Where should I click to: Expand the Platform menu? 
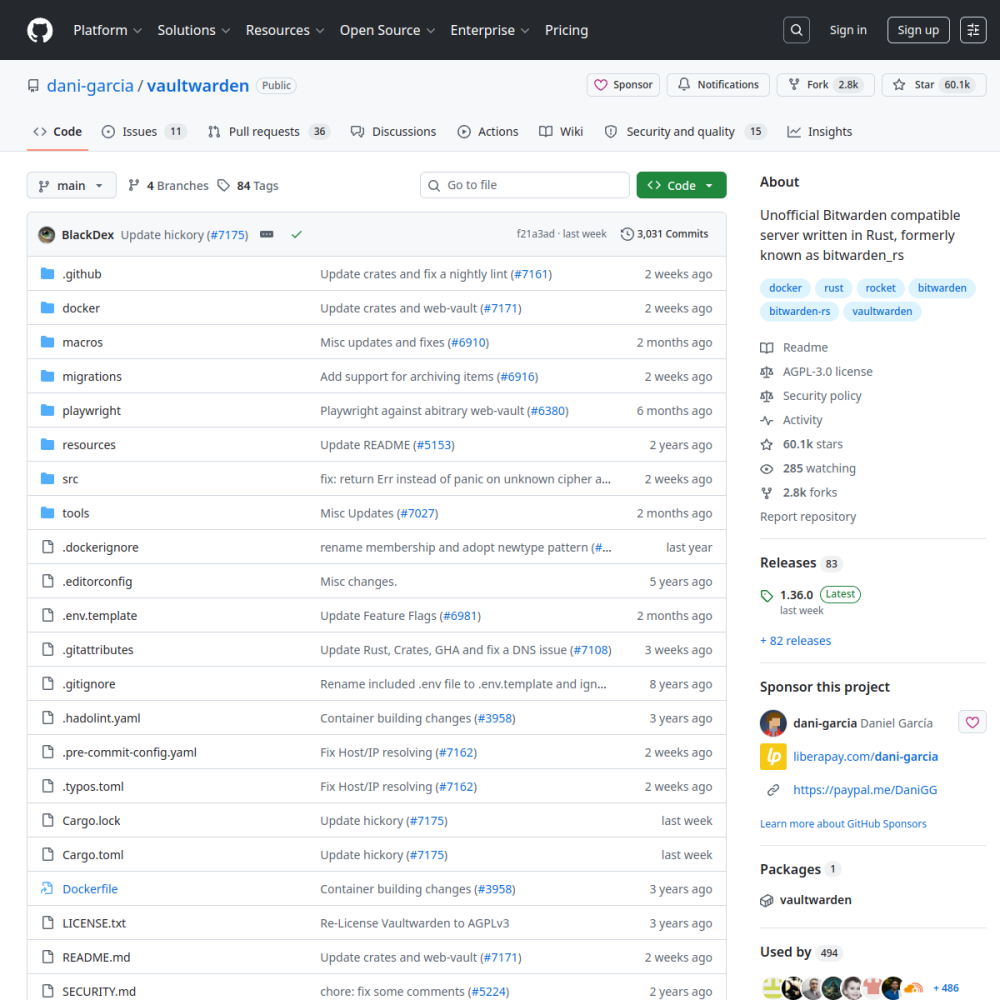click(x=107, y=30)
